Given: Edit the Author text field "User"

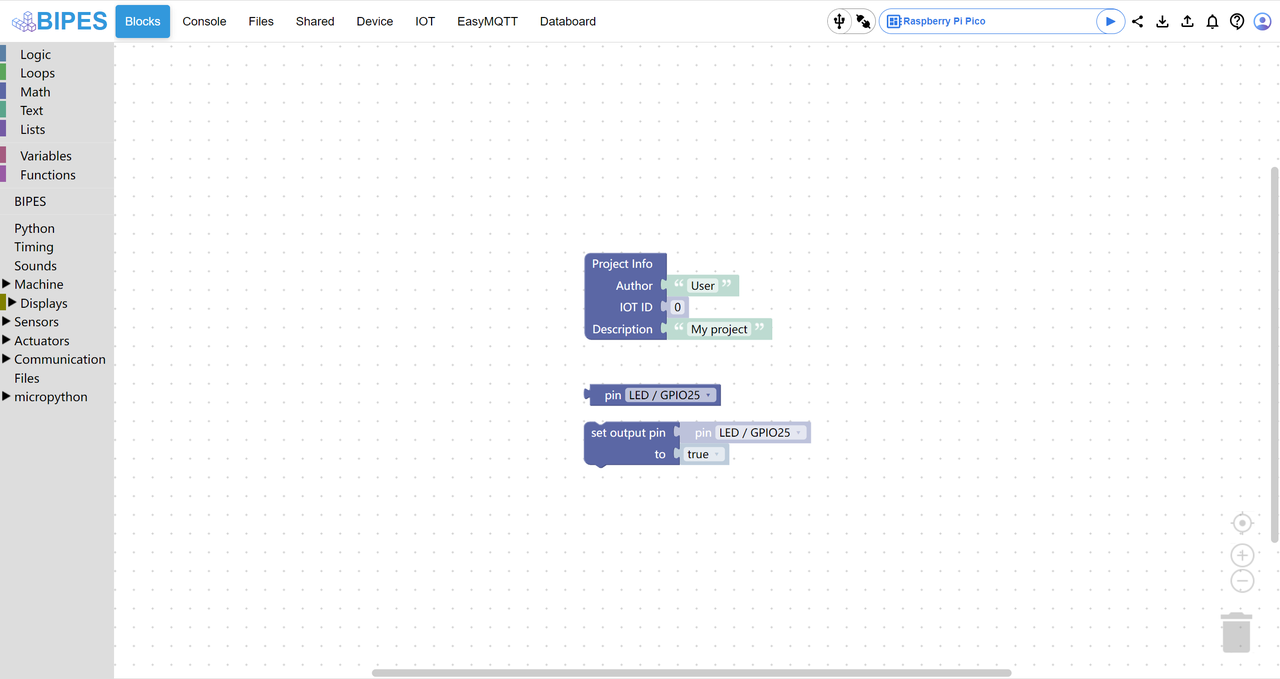Looking at the screenshot, I should tap(703, 286).
